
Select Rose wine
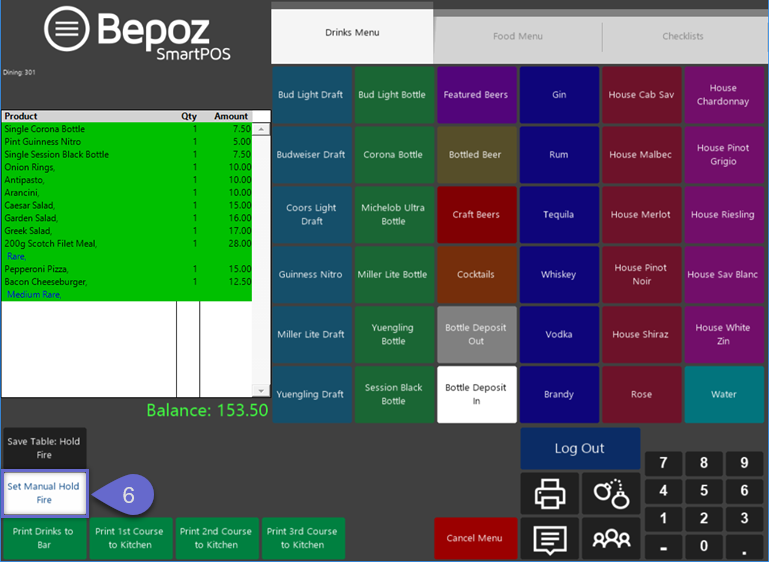641,394
